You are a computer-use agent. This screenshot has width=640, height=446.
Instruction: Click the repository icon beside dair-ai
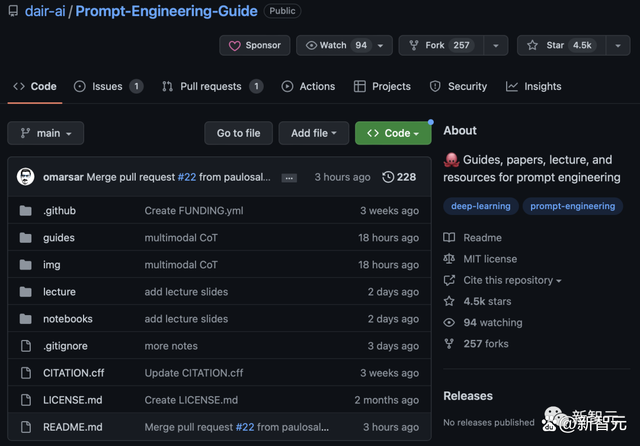click(x=13, y=11)
